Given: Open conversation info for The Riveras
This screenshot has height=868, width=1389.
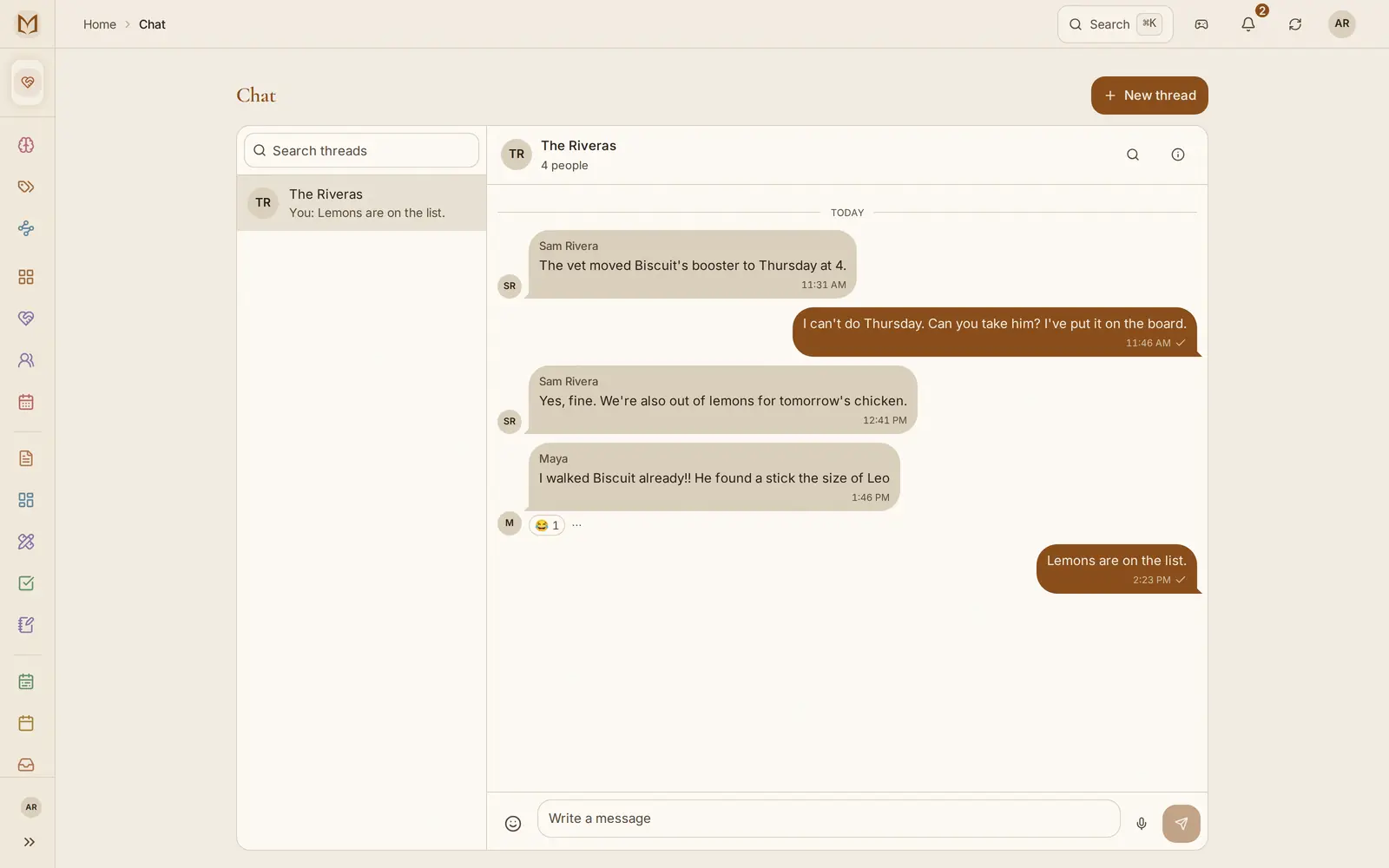Looking at the screenshot, I should 1178,155.
